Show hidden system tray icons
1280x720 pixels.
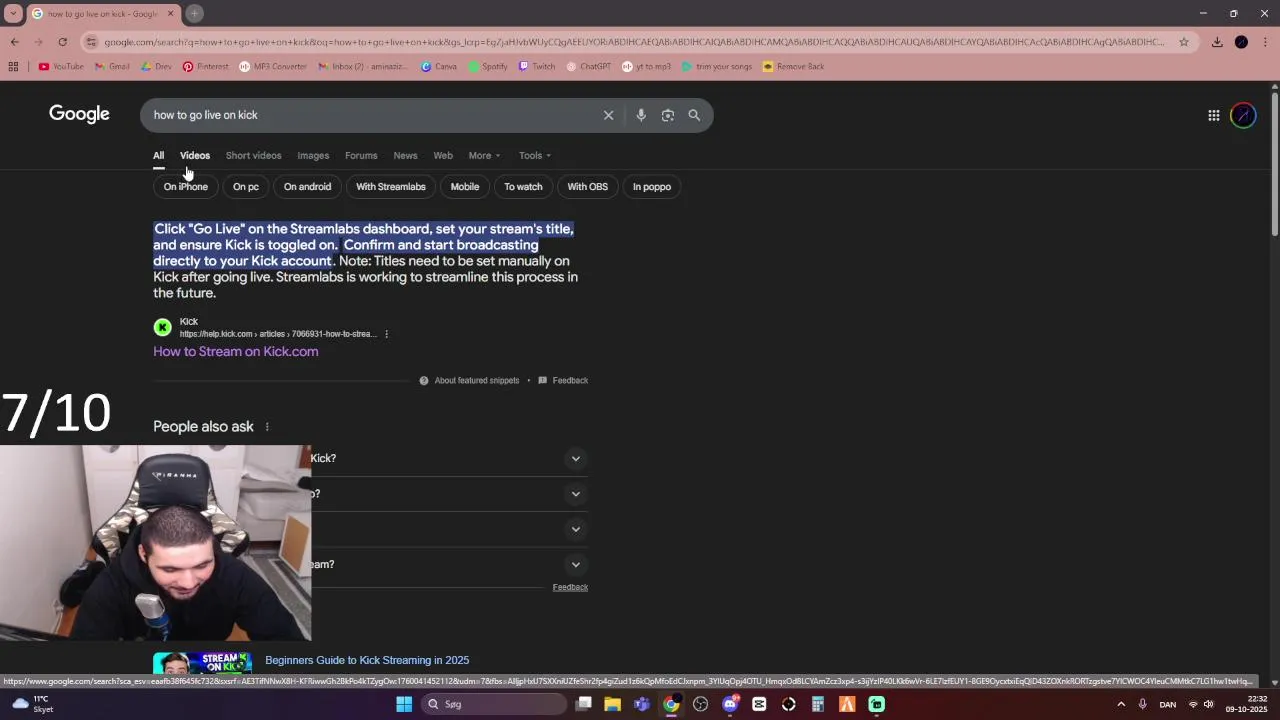point(1121,704)
